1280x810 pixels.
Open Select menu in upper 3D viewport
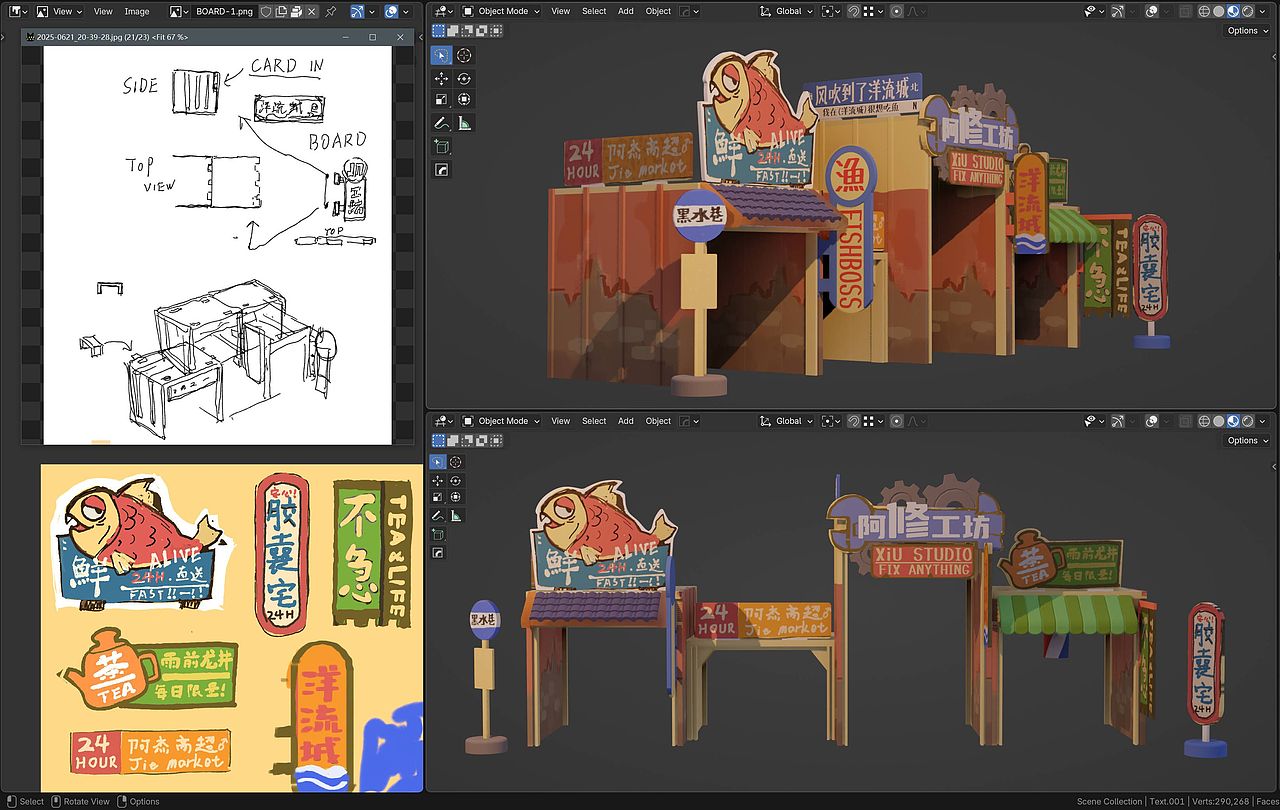[594, 11]
